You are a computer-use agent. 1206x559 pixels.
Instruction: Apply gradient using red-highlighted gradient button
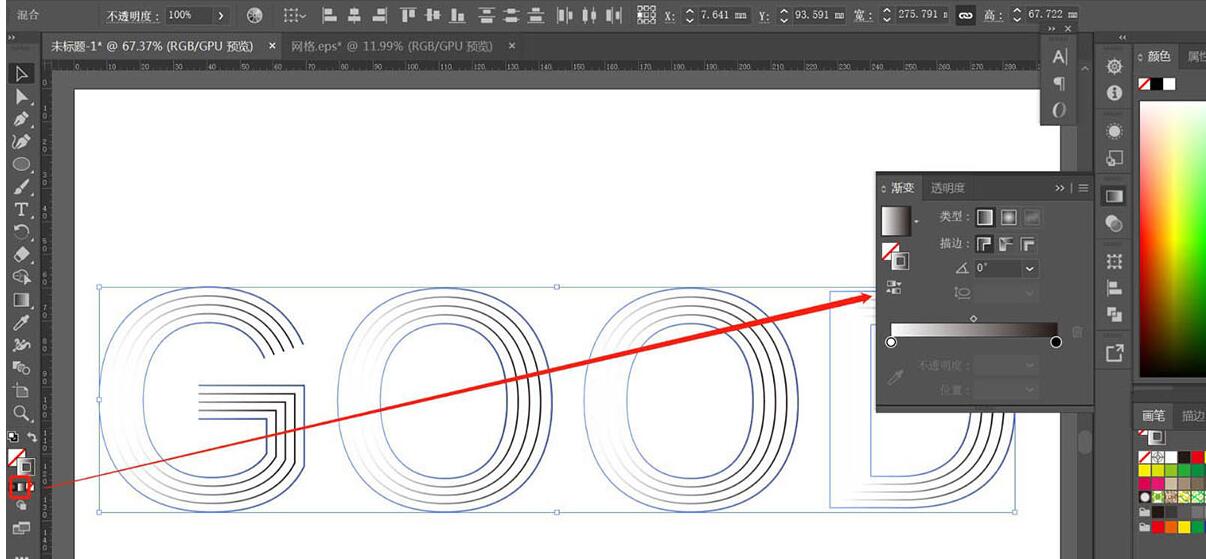click(x=21, y=487)
